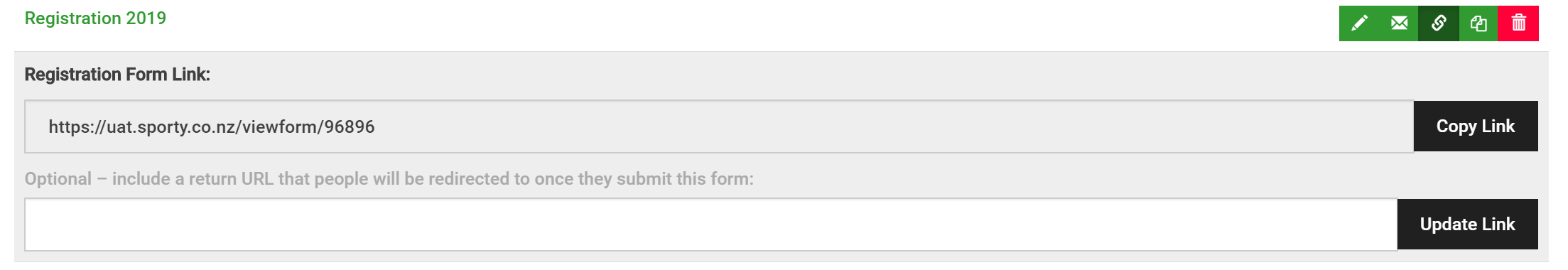Open the envelope email icon
Viewport: 1568px width, 270px height.
[1399, 23]
